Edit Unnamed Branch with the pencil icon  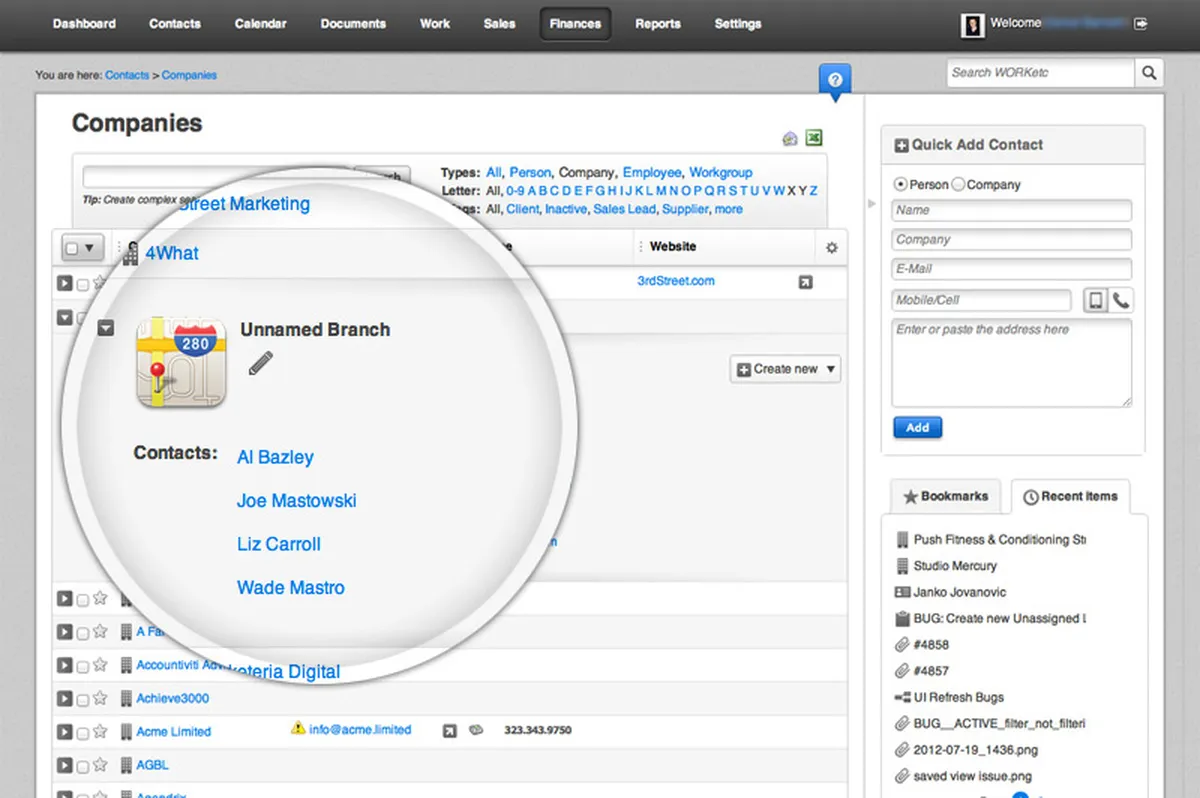click(260, 363)
